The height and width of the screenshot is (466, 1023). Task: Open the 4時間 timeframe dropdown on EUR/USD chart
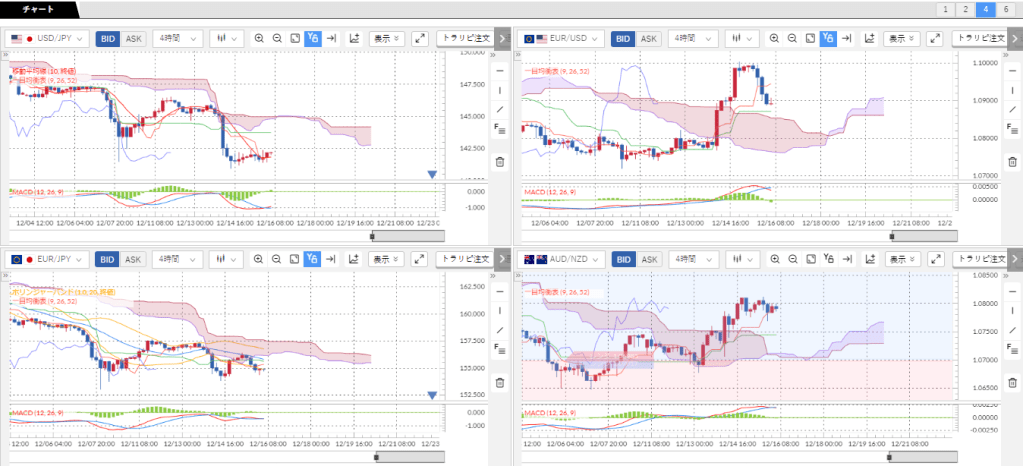click(694, 39)
